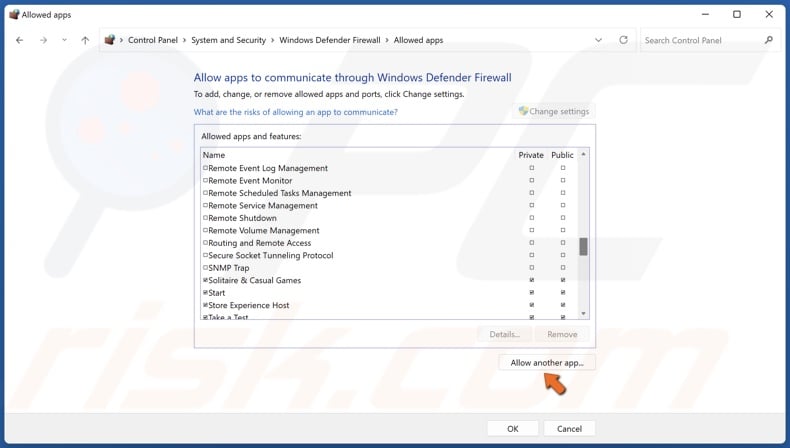This screenshot has width=790, height=448.
Task: Click the Public column header
Action: (562, 155)
